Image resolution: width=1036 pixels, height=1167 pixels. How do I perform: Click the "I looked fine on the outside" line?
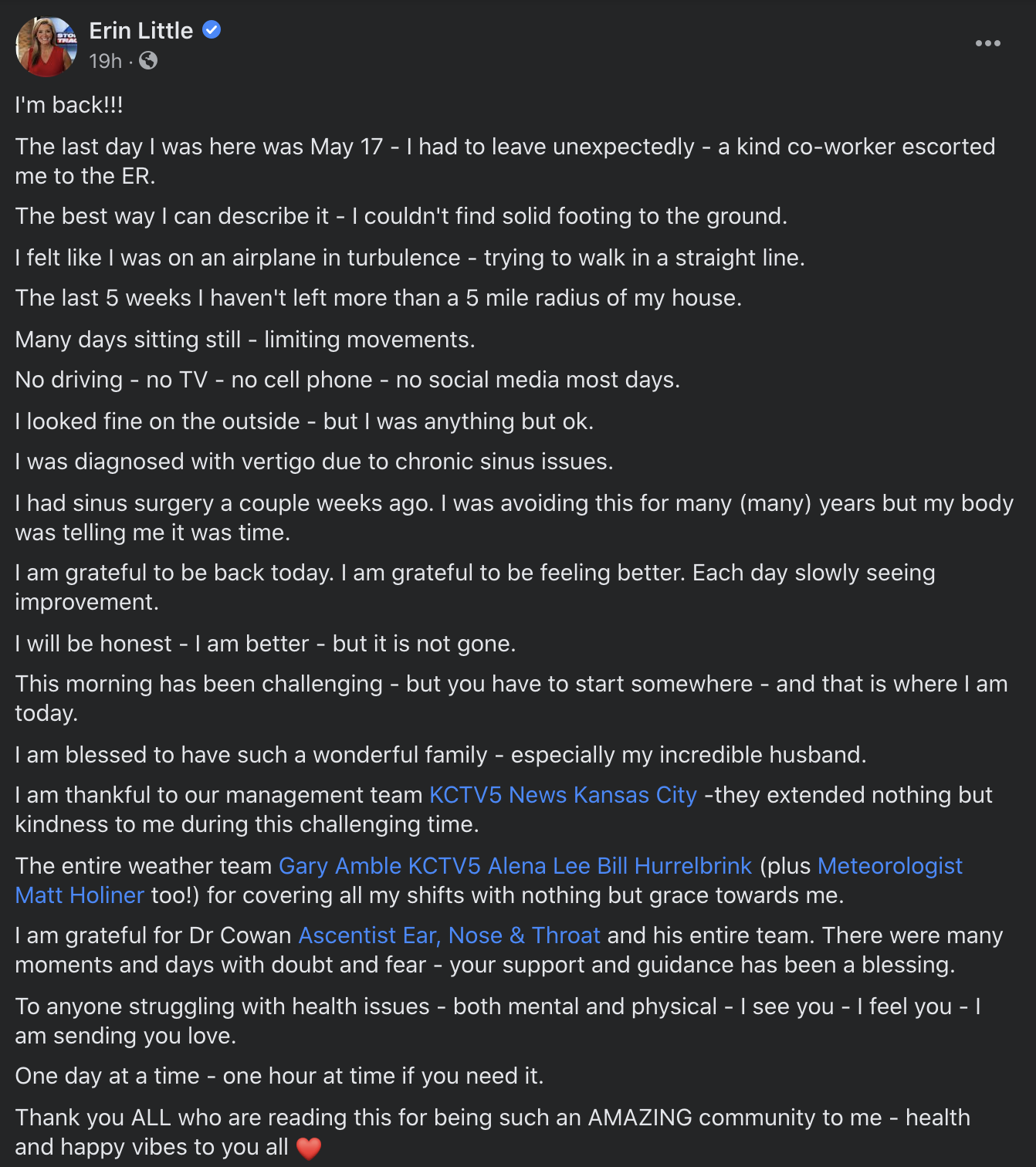(304, 421)
